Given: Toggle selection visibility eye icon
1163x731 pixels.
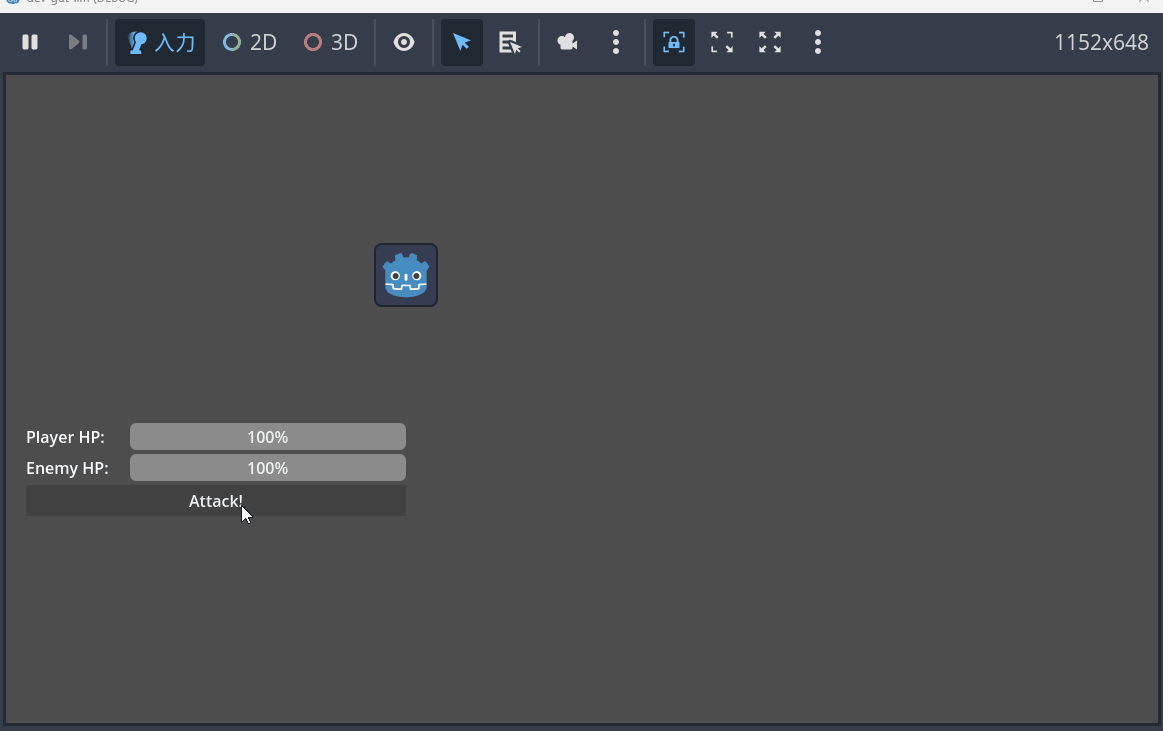Looking at the screenshot, I should 403,42.
